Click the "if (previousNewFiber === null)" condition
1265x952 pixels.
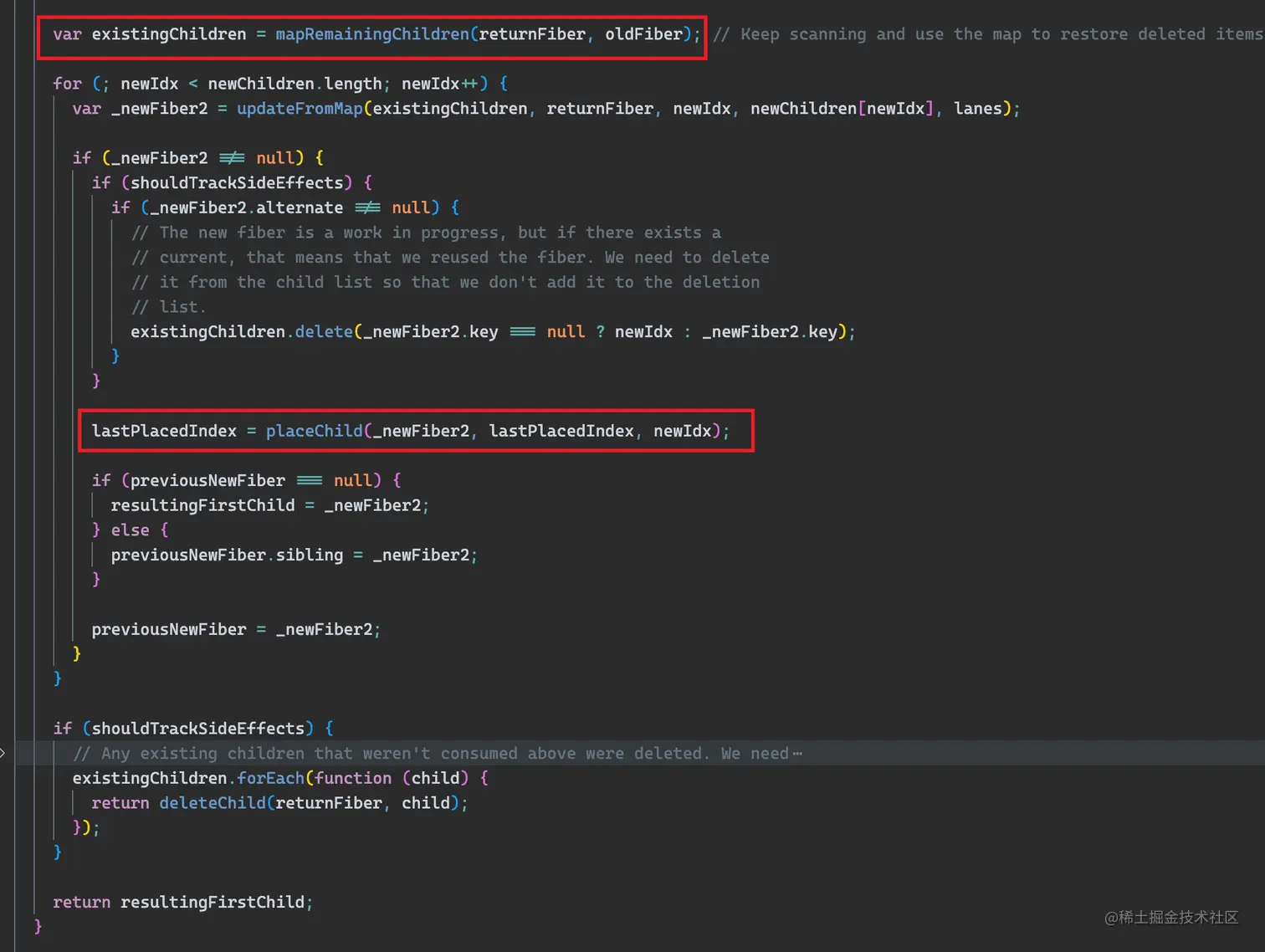point(237,480)
